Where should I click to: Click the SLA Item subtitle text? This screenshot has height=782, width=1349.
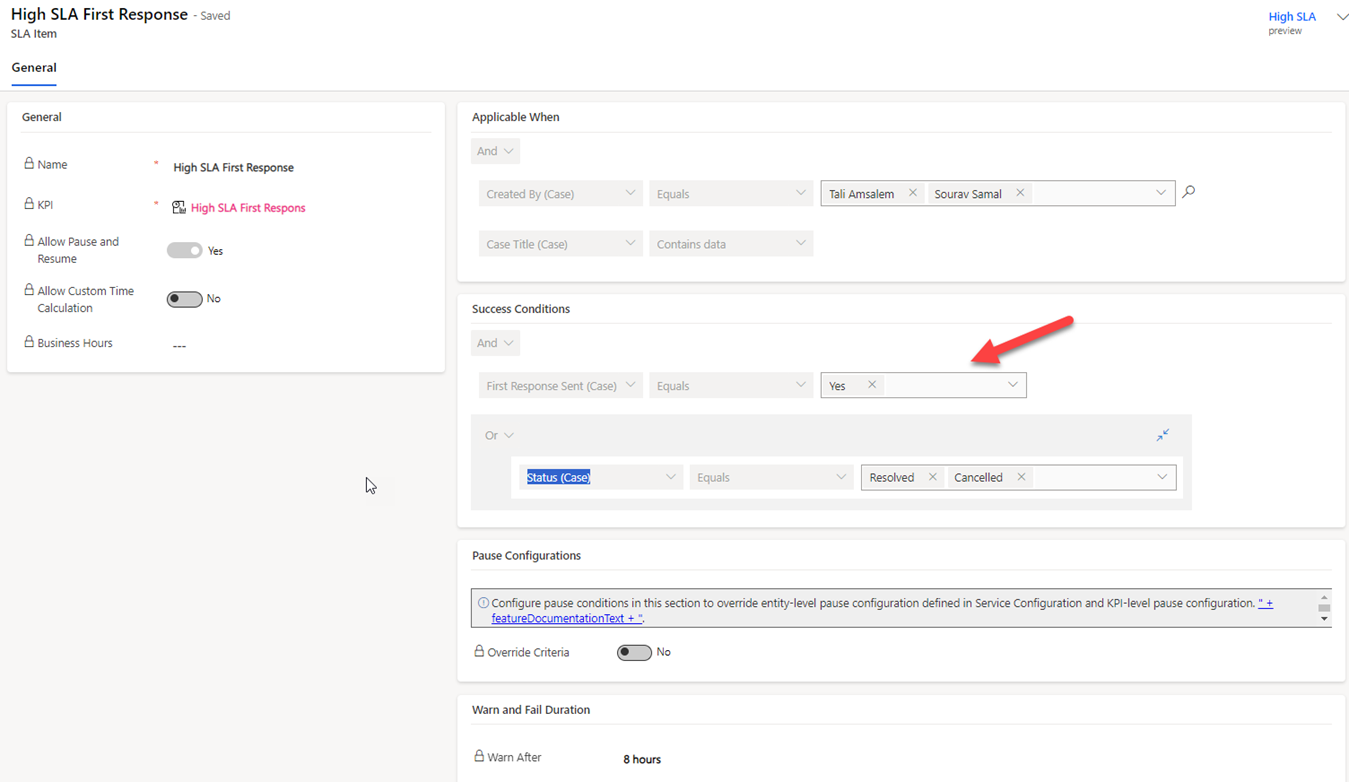coord(34,34)
